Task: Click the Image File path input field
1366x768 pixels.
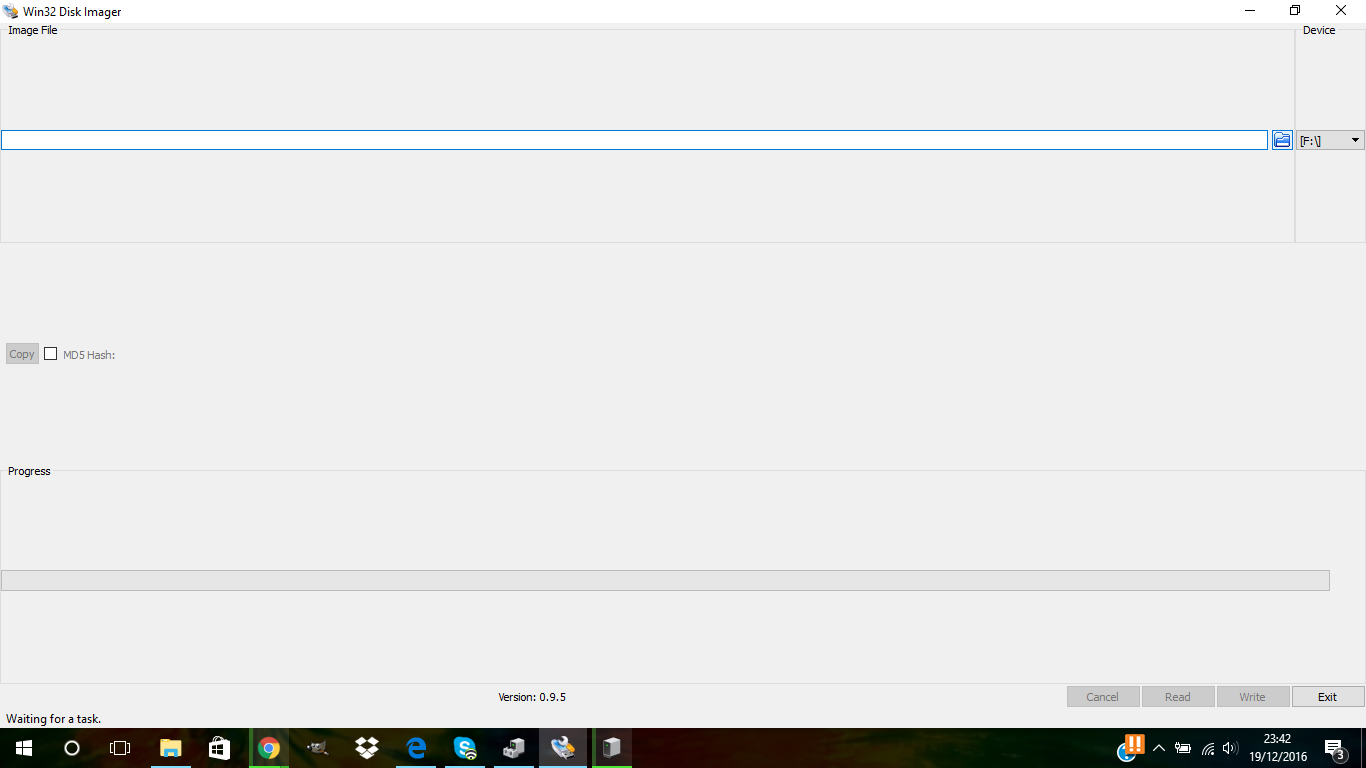Action: [x=634, y=140]
